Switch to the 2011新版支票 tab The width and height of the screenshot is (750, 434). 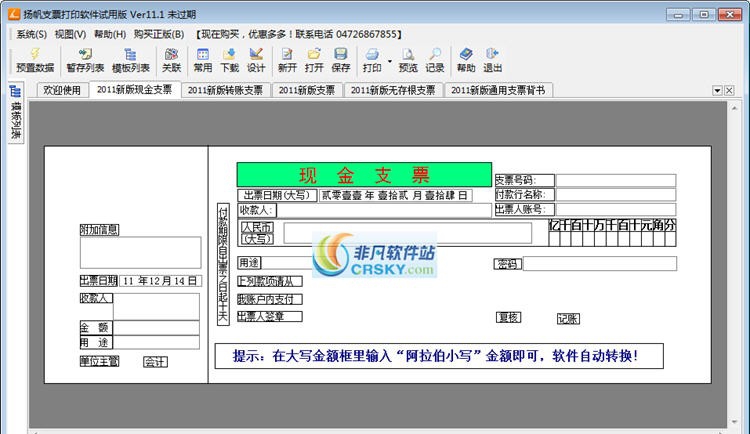[307, 90]
